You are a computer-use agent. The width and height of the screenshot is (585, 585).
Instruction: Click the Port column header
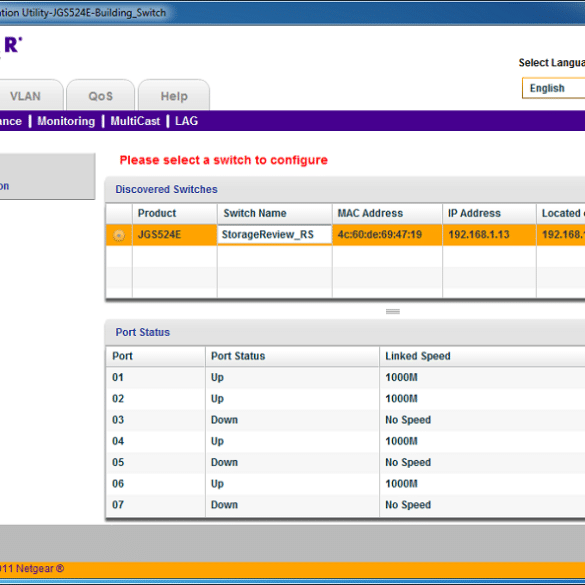[x=156, y=356]
